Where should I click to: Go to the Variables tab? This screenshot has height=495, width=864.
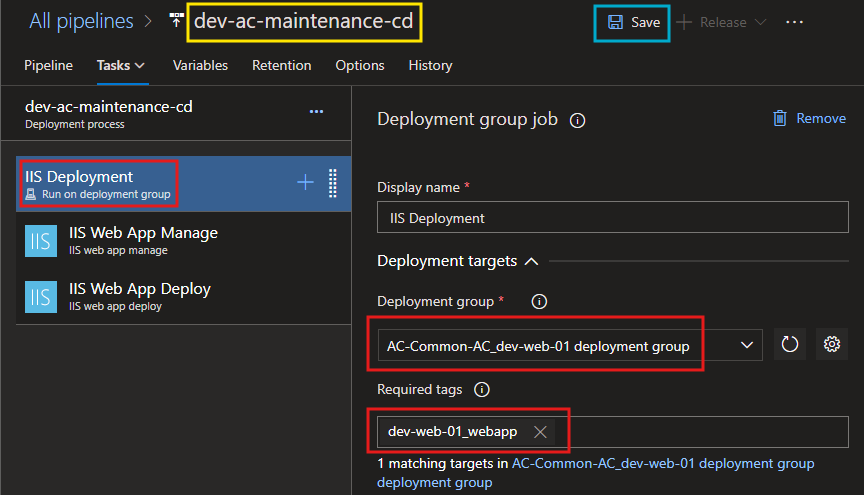[x=200, y=66]
